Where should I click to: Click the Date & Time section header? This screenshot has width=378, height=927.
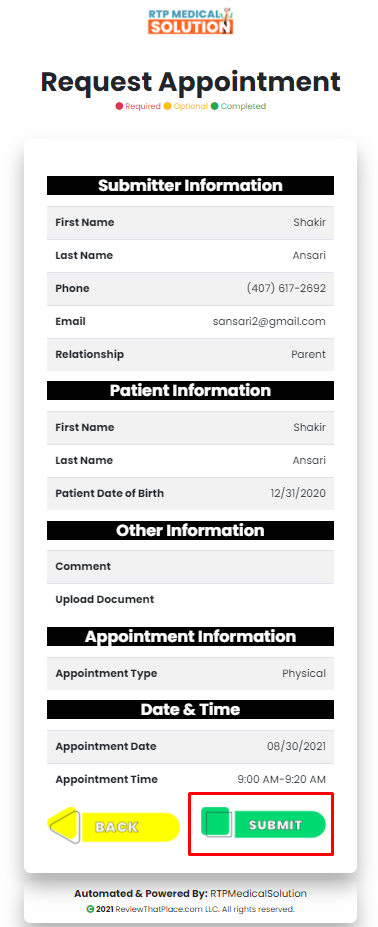tap(190, 709)
